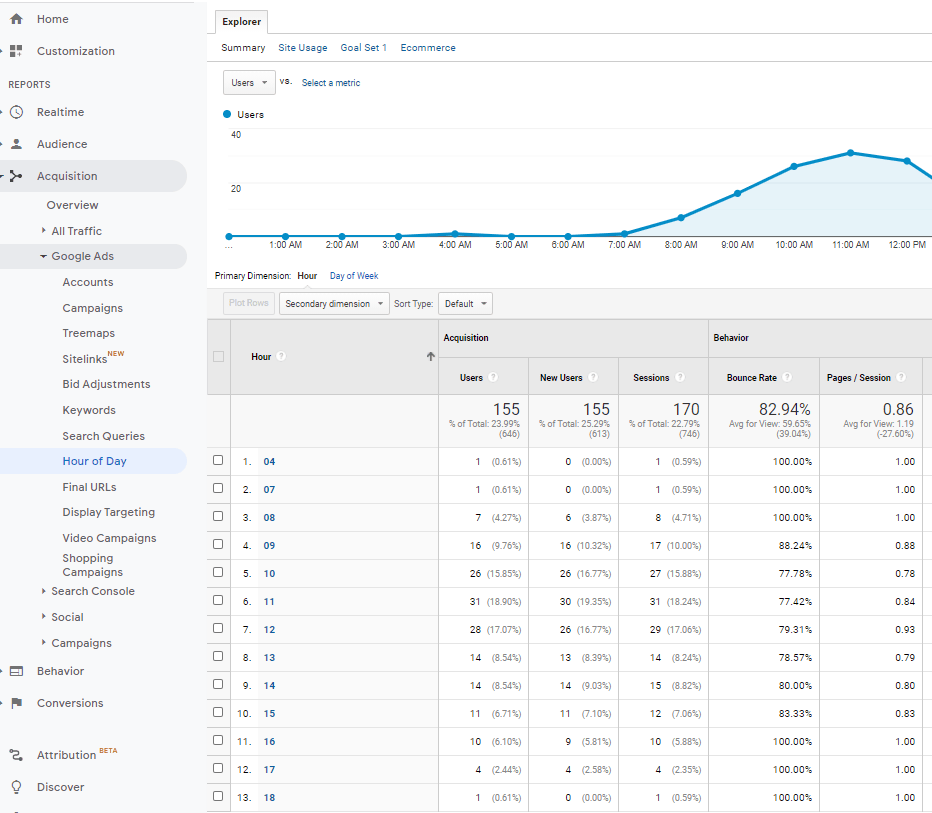Switch to the Ecommerce tab
The height and width of the screenshot is (813, 932).
(x=427, y=48)
